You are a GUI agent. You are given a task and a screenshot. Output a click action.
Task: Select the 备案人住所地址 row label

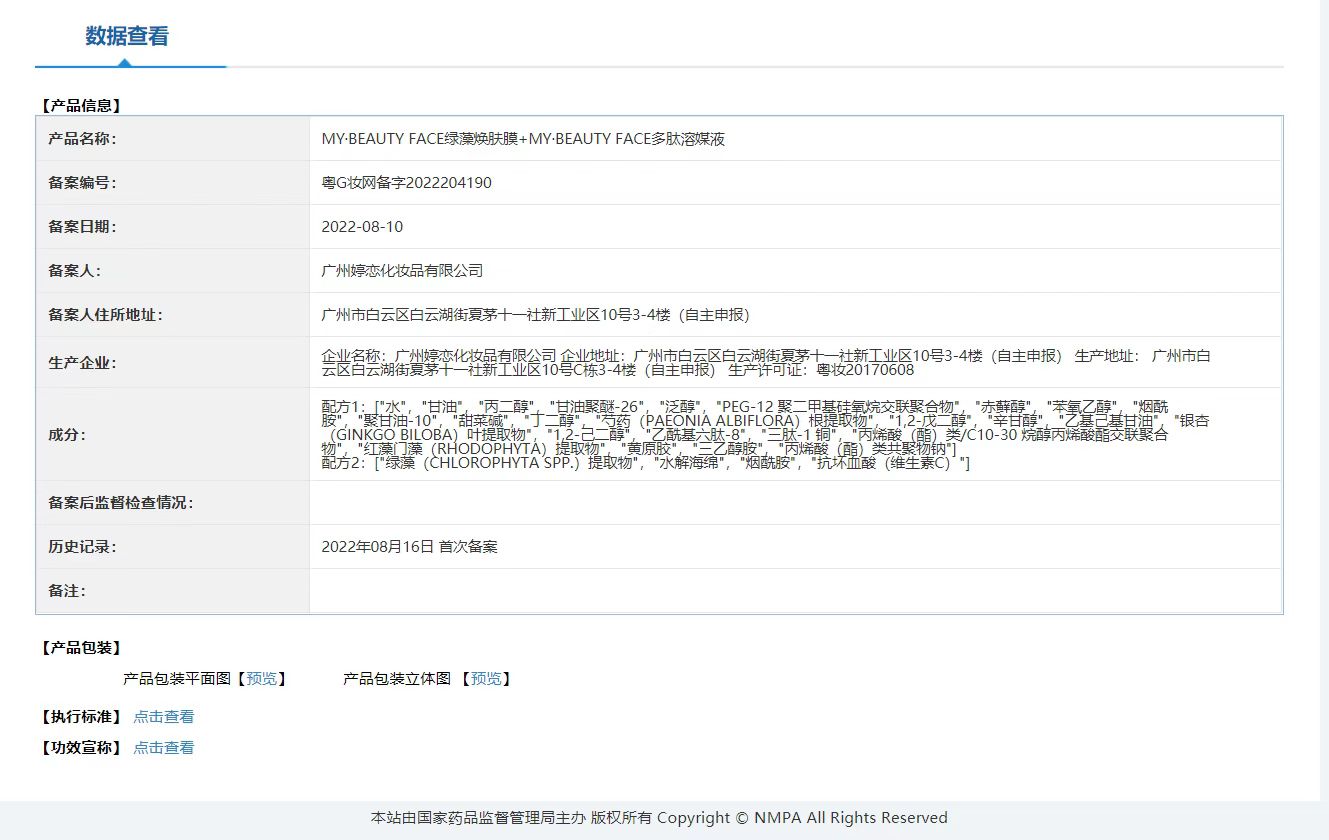(x=105, y=315)
